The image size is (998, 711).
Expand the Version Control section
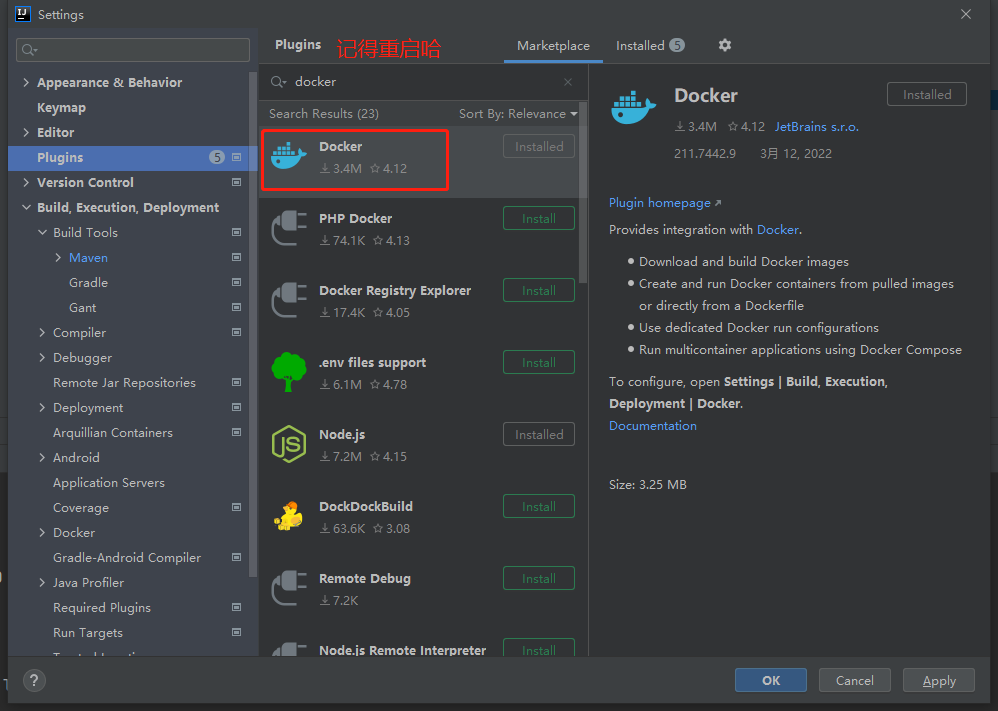click(x=26, y=182)
